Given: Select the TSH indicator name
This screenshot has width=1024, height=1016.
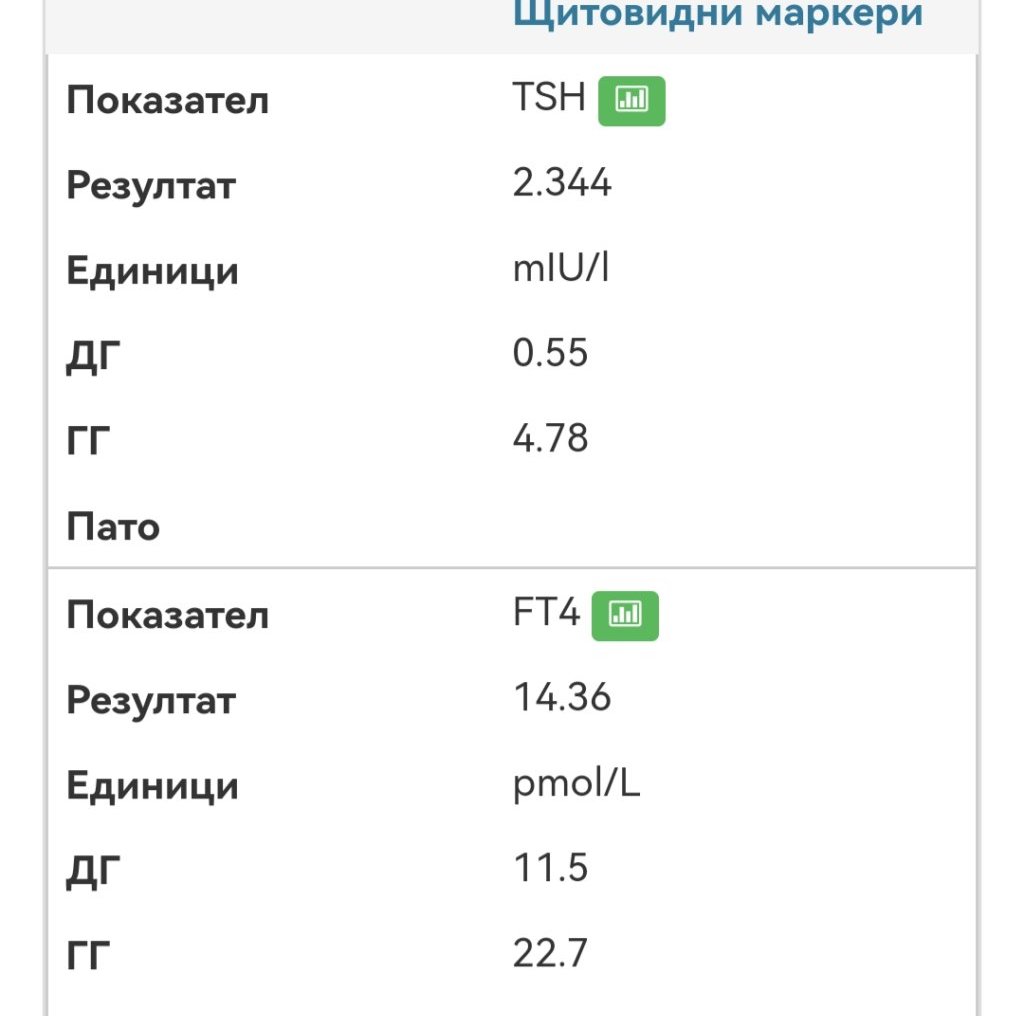Looking at the screenshot, I should point(549,98).
